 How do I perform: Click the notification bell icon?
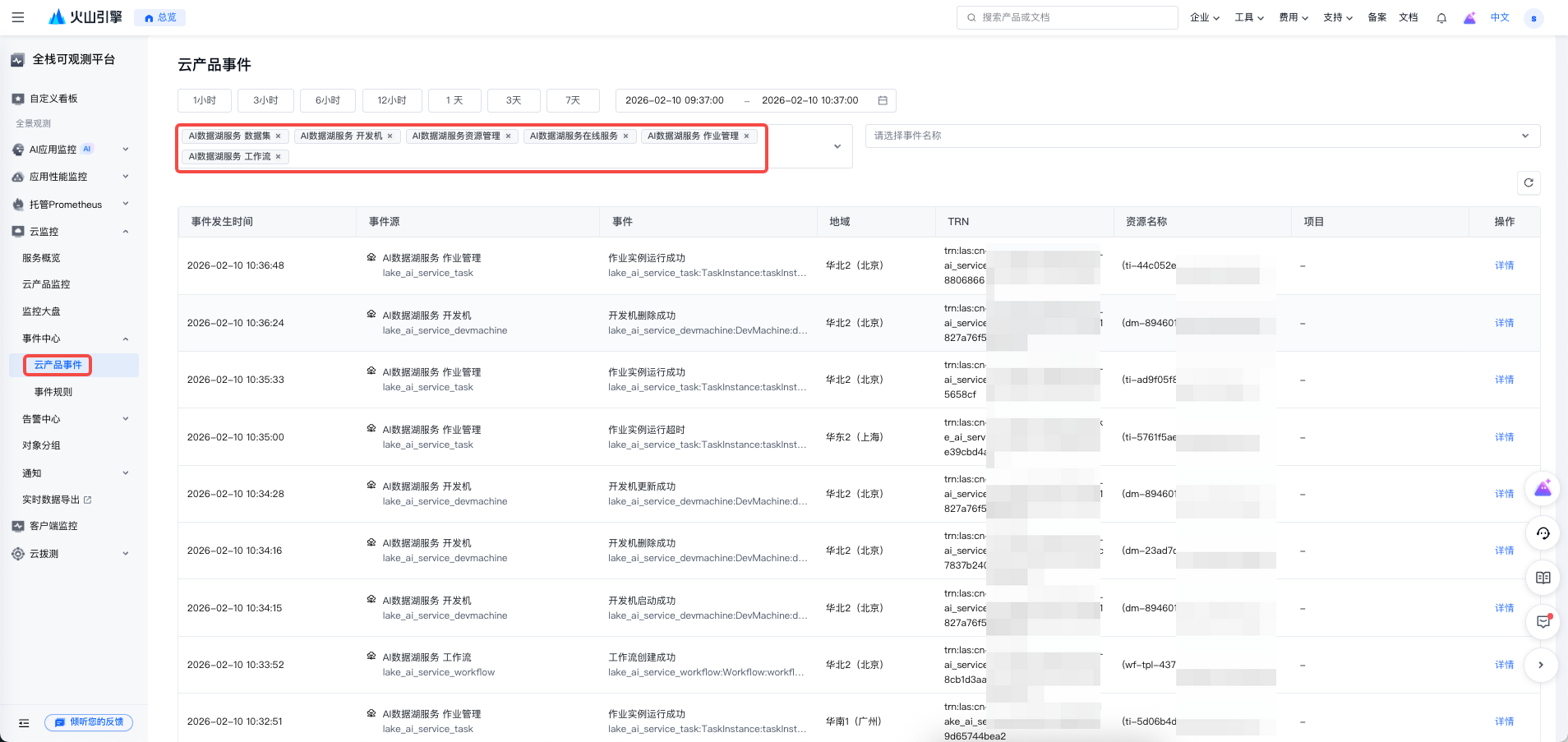click(x=1441, y=18)
